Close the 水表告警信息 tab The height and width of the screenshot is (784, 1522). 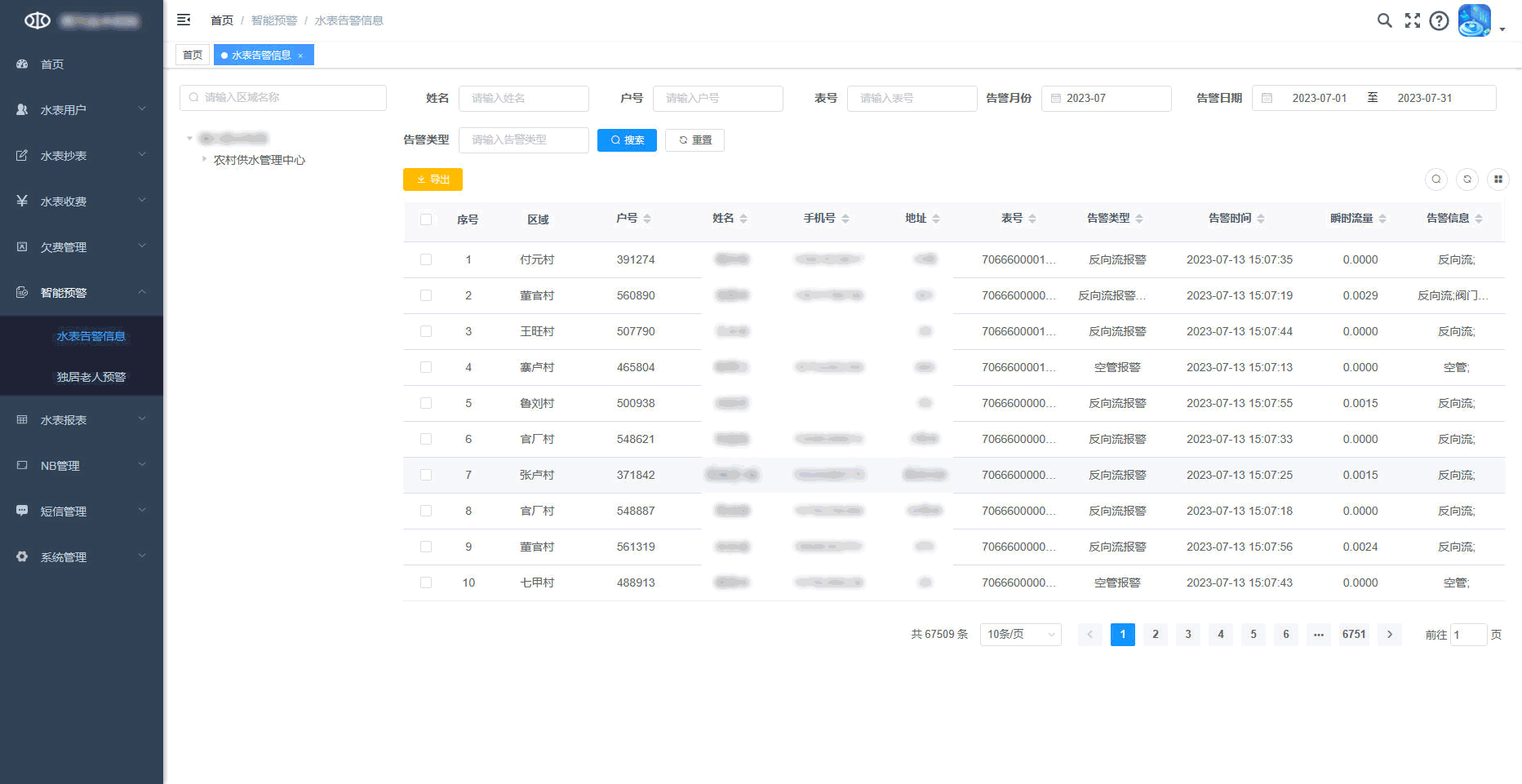300,55
